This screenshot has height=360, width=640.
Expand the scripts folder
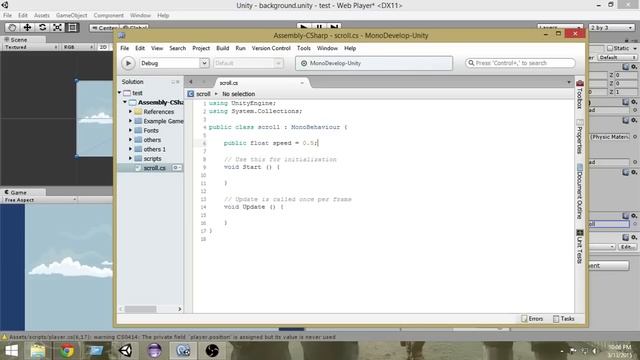tap(130, 158)
